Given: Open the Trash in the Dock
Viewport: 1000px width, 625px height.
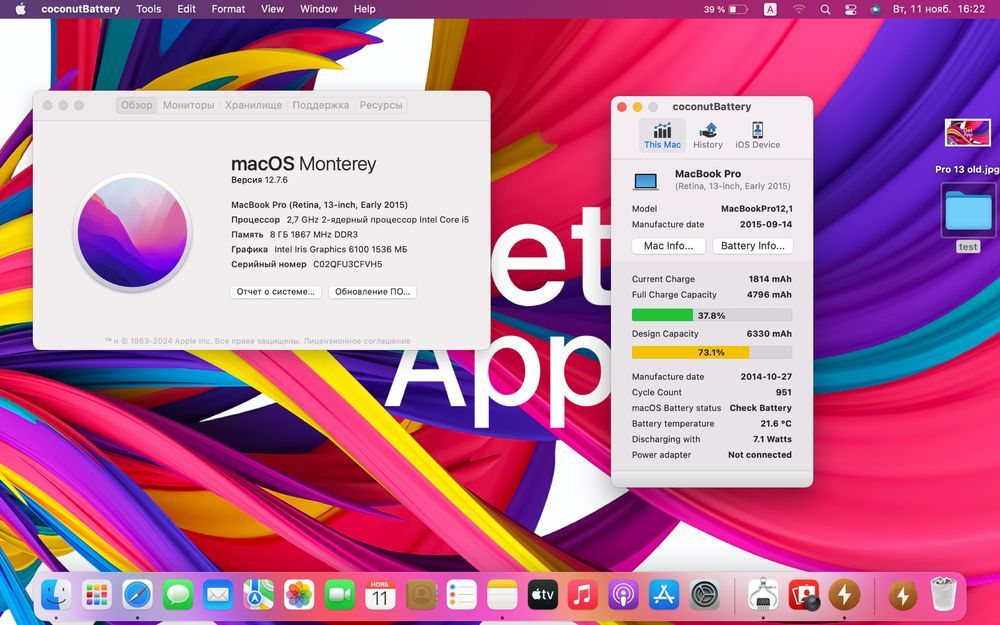Looking at the screenshot, I should pos(943,594).
